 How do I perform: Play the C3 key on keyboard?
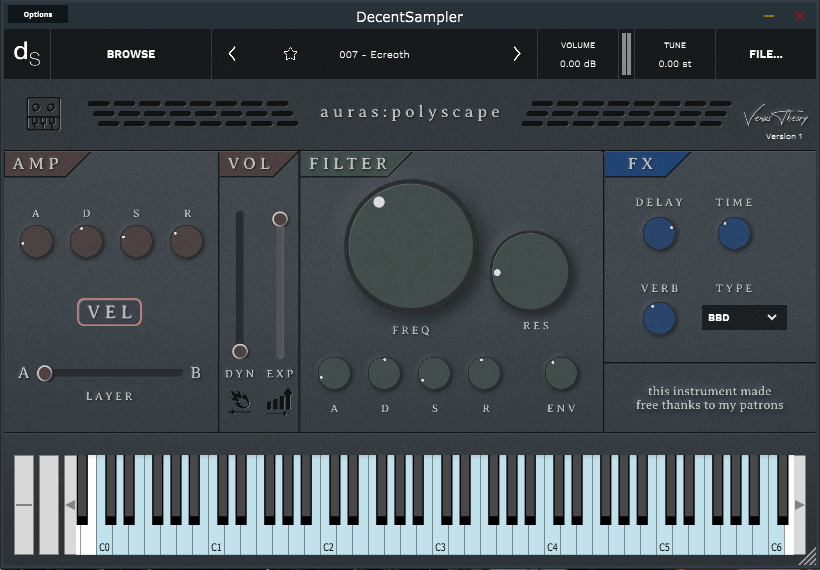pyautogui.click(x=440, y=539)
